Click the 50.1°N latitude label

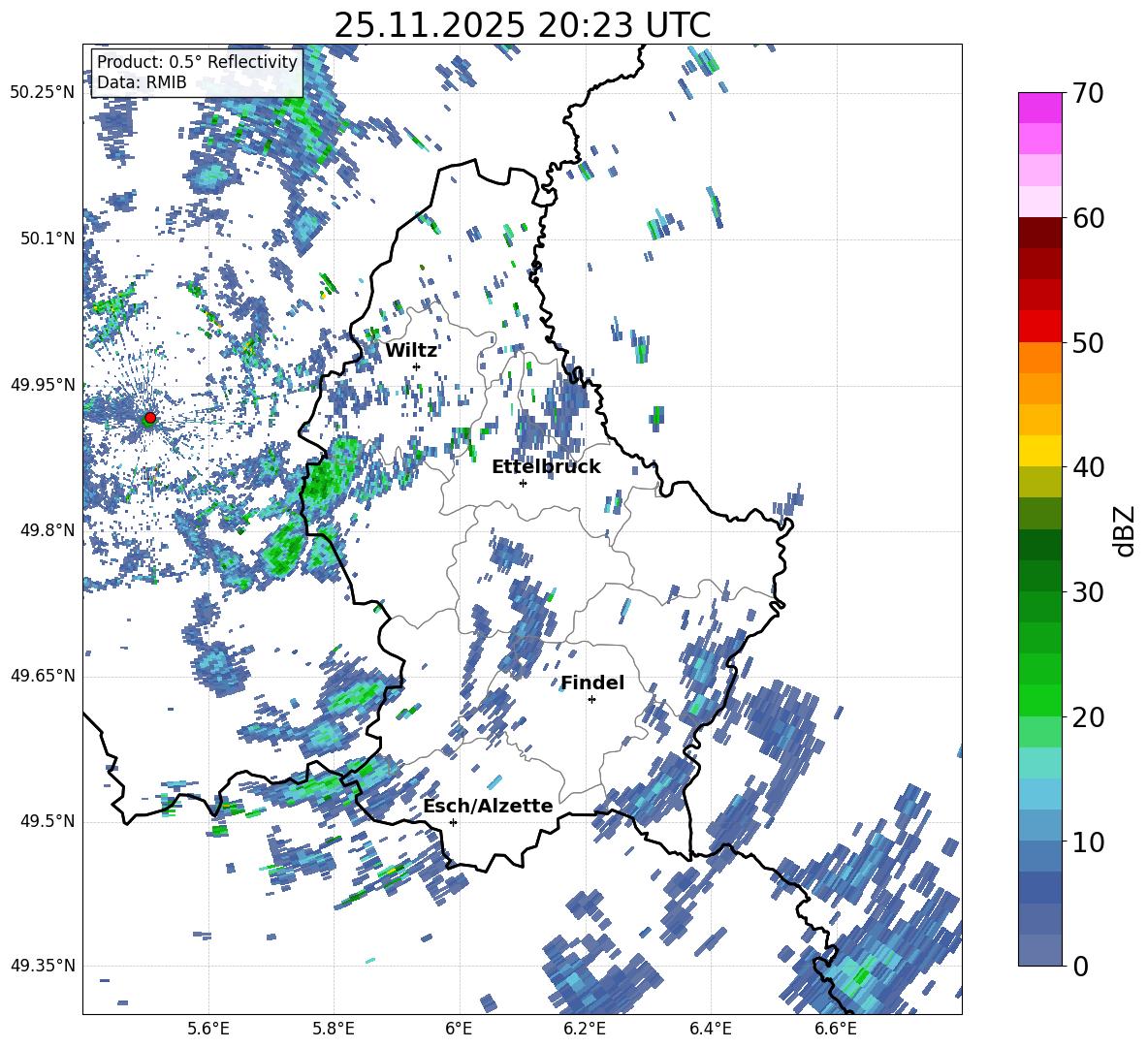click(x=48, y=238)
